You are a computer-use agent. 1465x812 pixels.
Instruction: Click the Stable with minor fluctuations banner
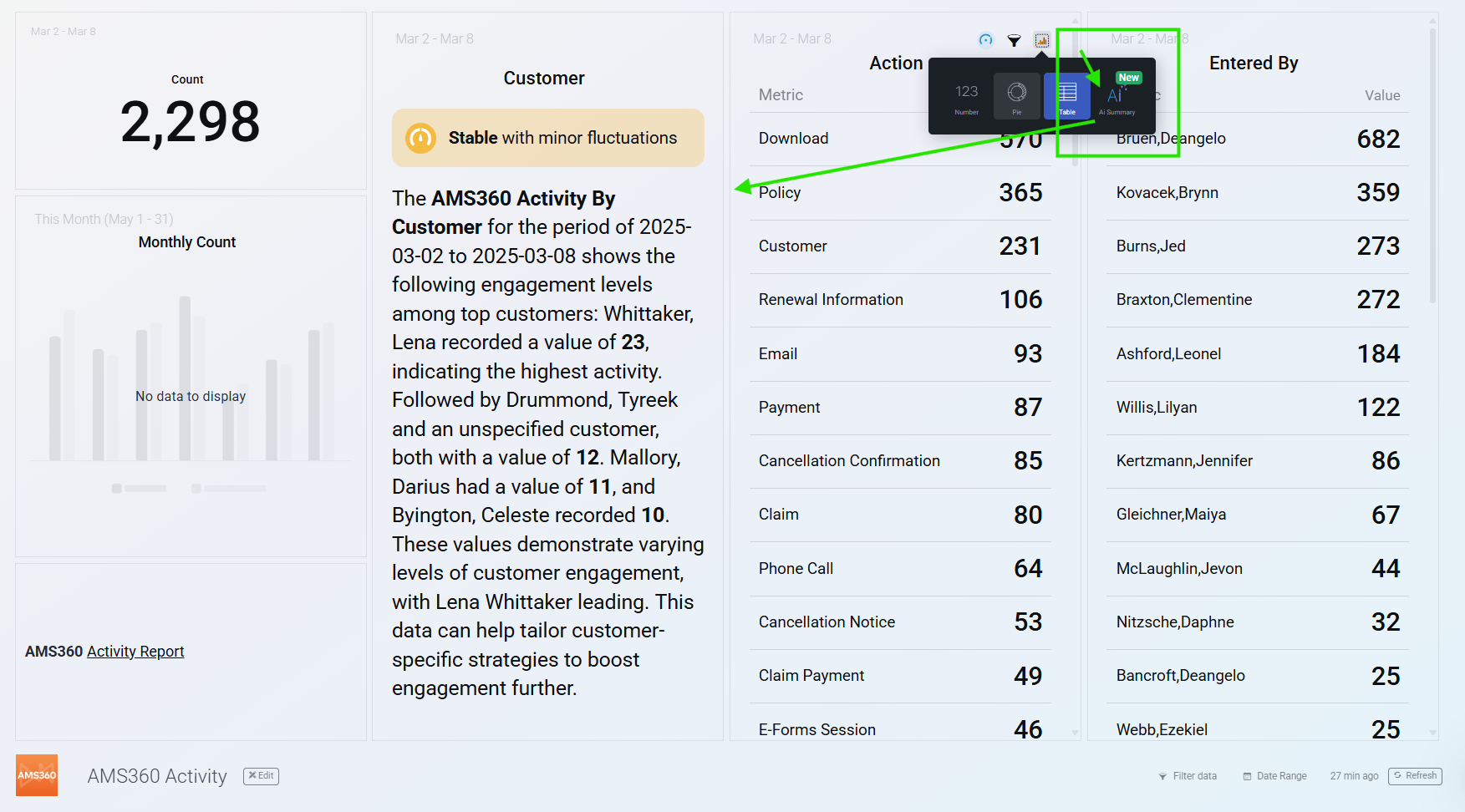coord(547,138)
